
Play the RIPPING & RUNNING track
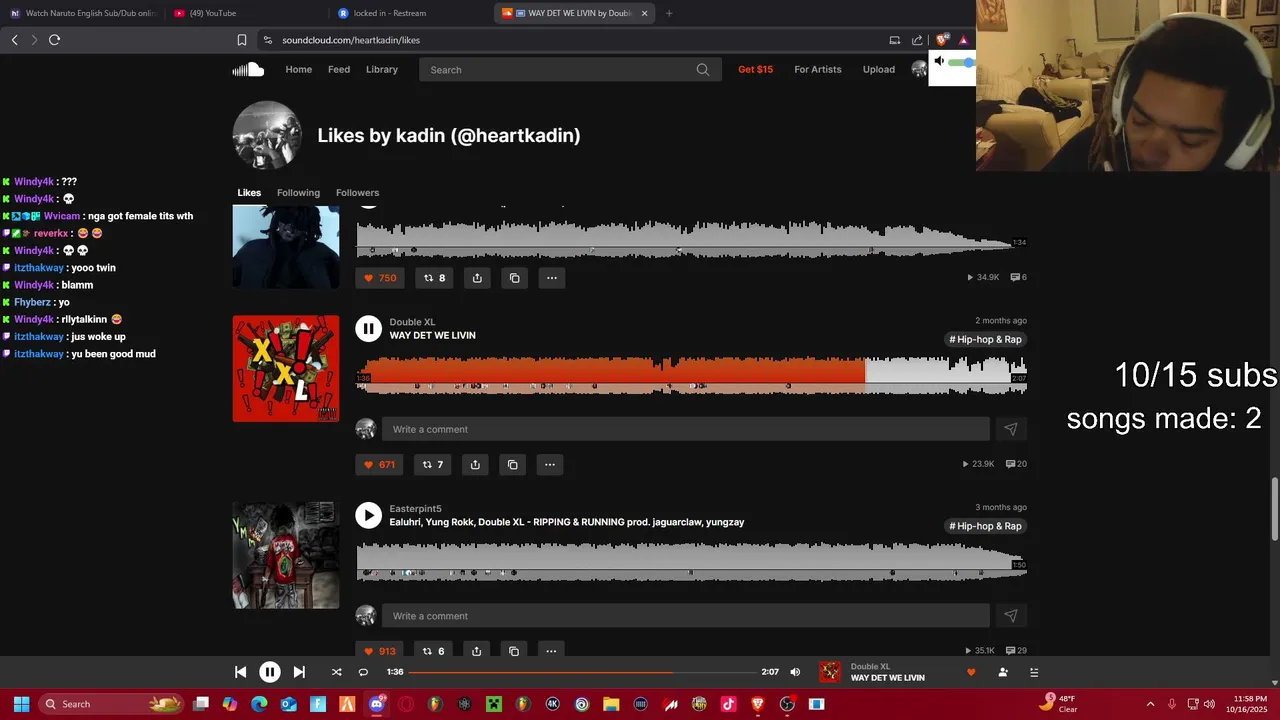[368, 515]
